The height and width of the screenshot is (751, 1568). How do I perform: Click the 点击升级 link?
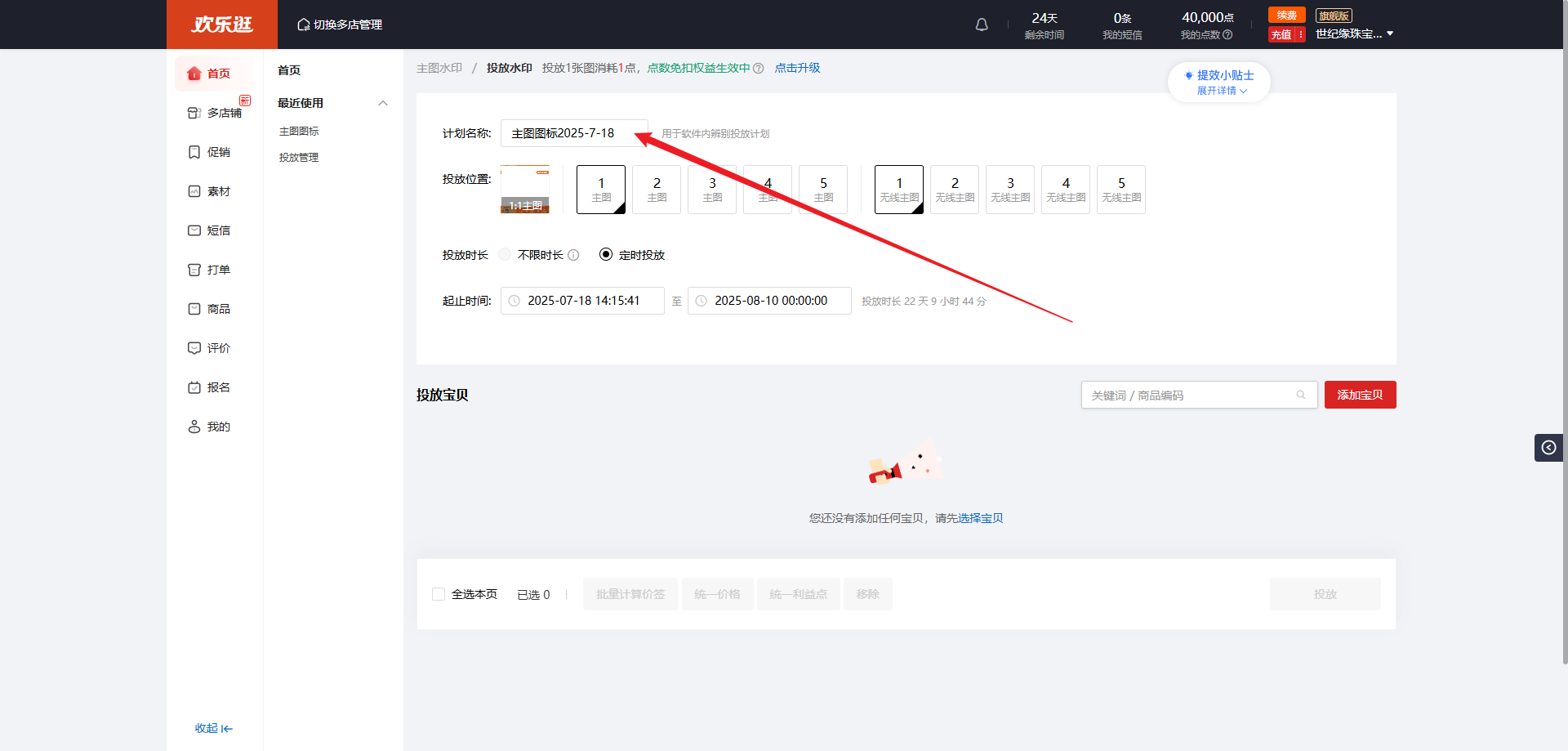tap(797, 68)
